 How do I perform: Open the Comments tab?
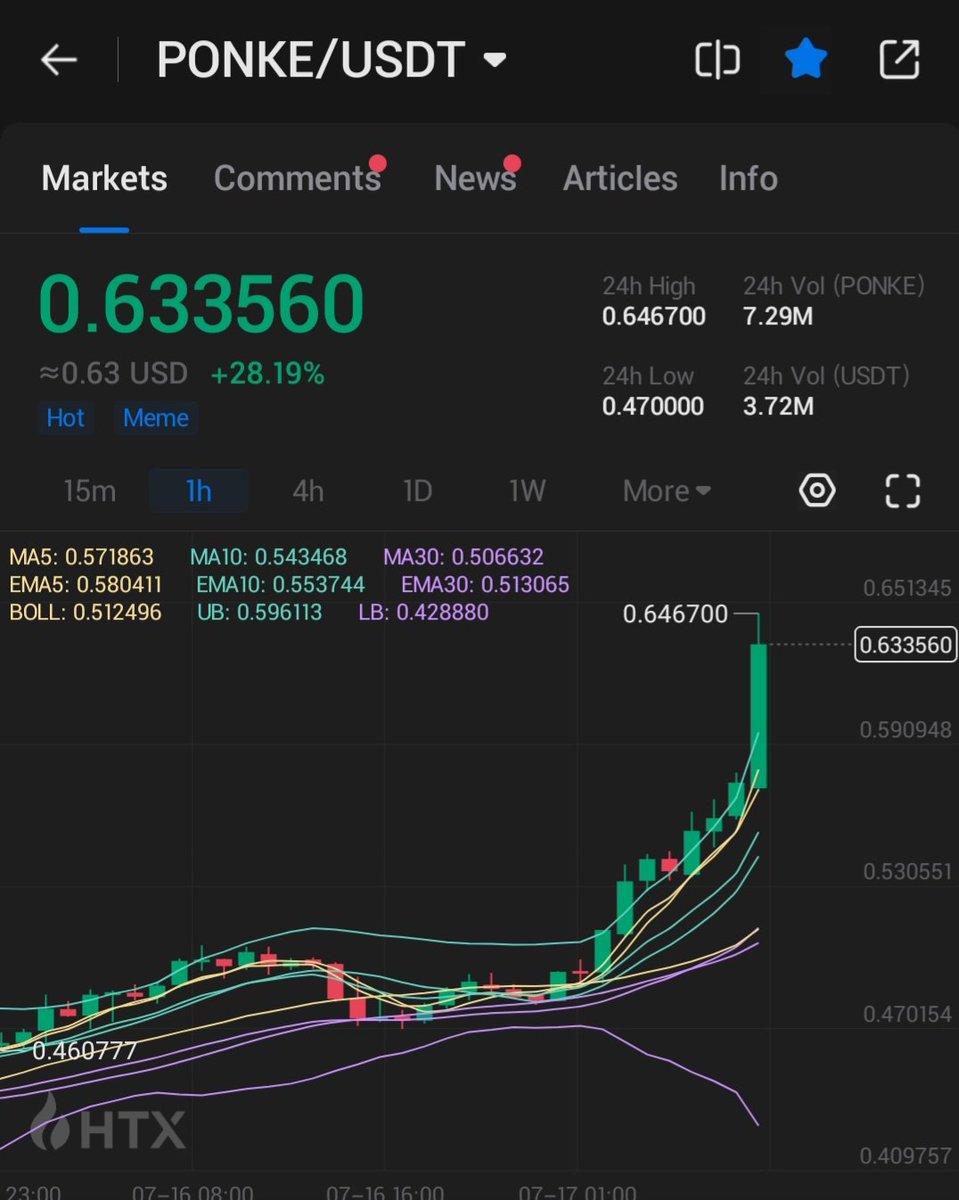pos(297,179)
